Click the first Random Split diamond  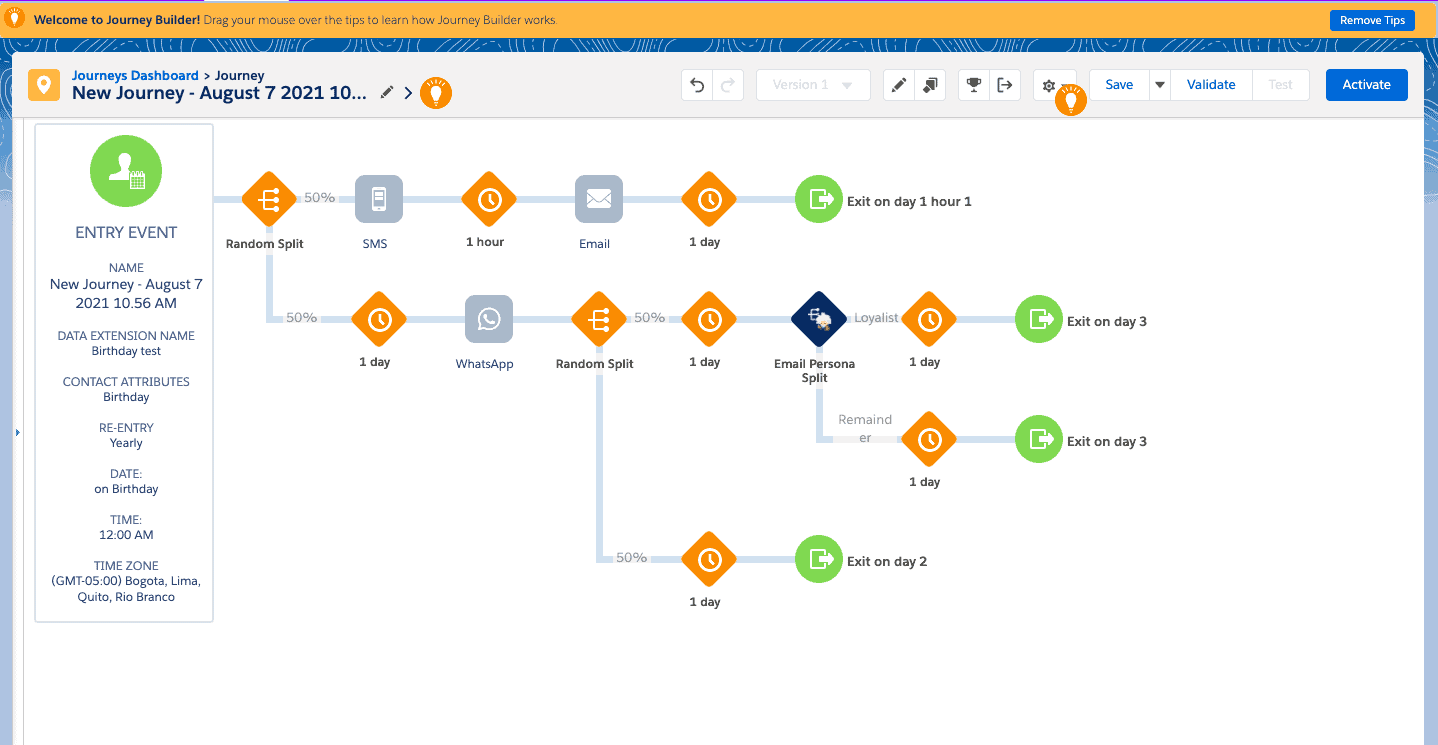tap(269, 199)
